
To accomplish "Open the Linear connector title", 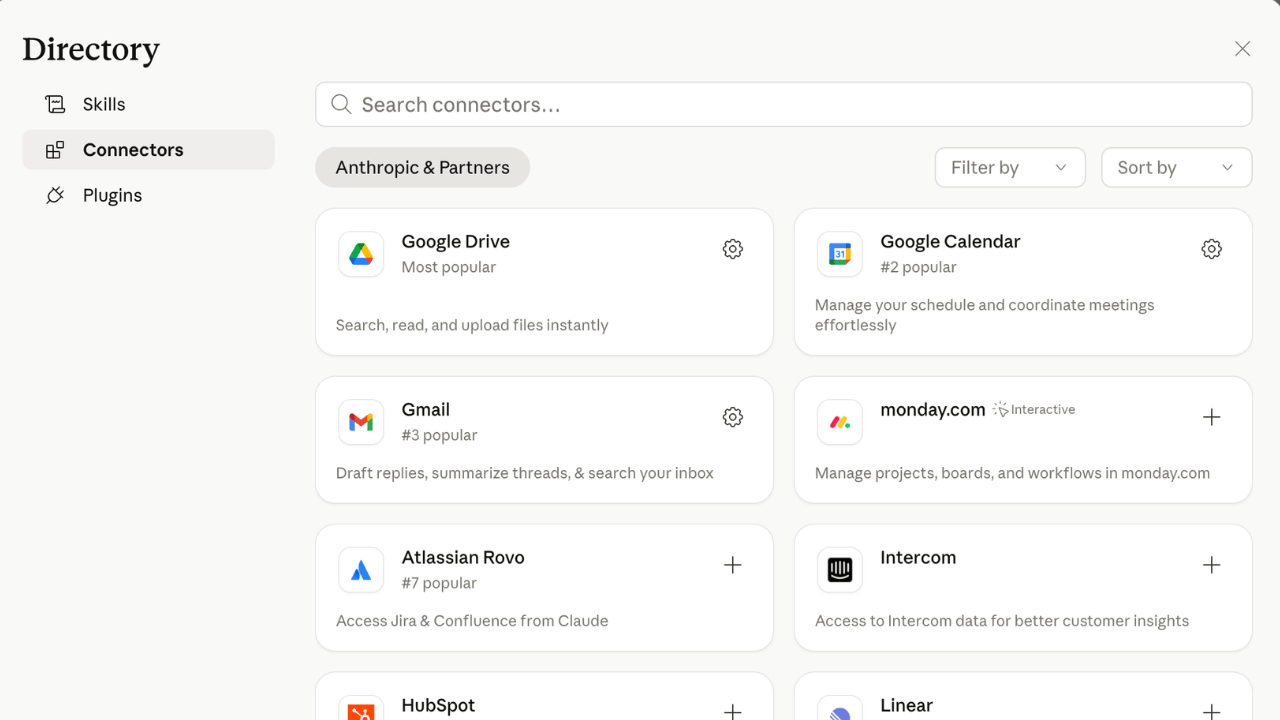I will click(907, 705).
